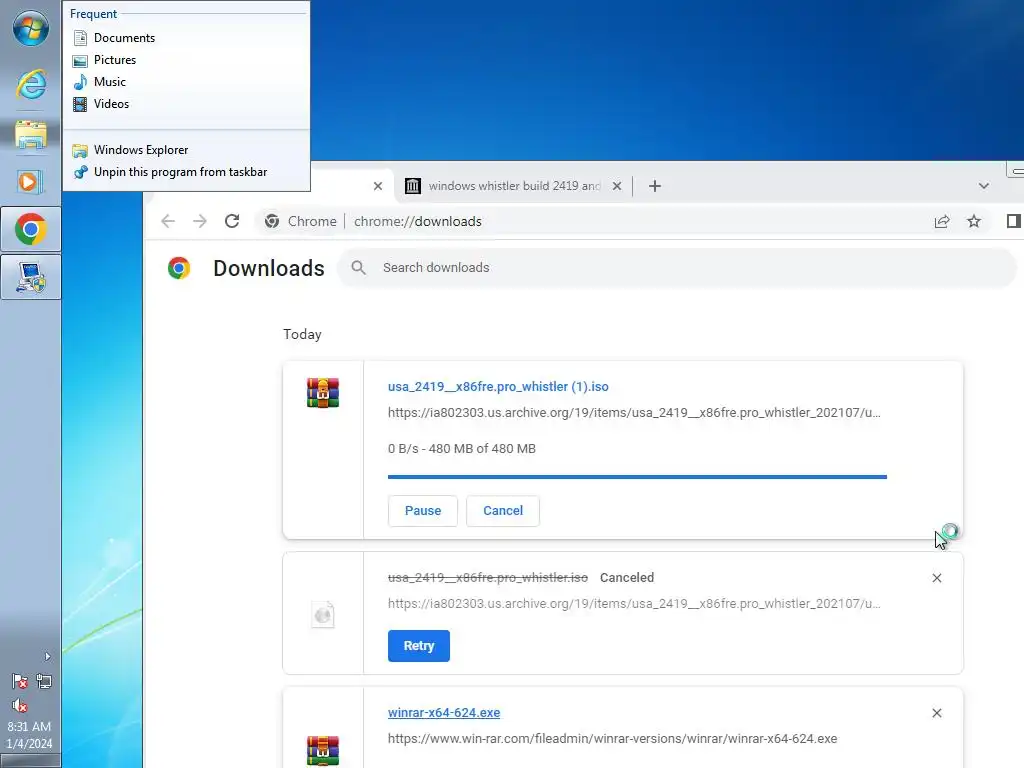
Task: Share this page icon
Action: coord(942,221)
